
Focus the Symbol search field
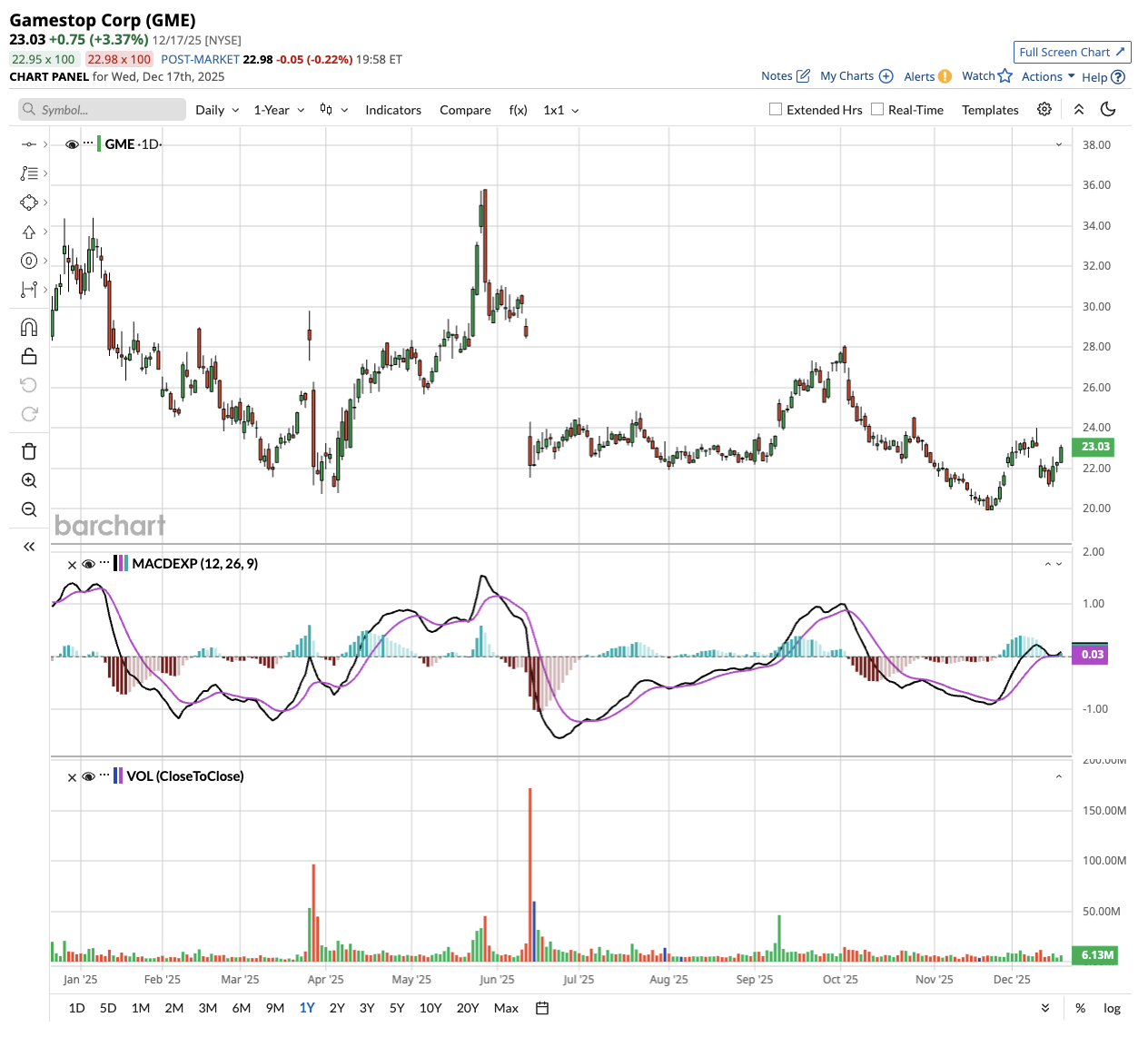[102, 110]
